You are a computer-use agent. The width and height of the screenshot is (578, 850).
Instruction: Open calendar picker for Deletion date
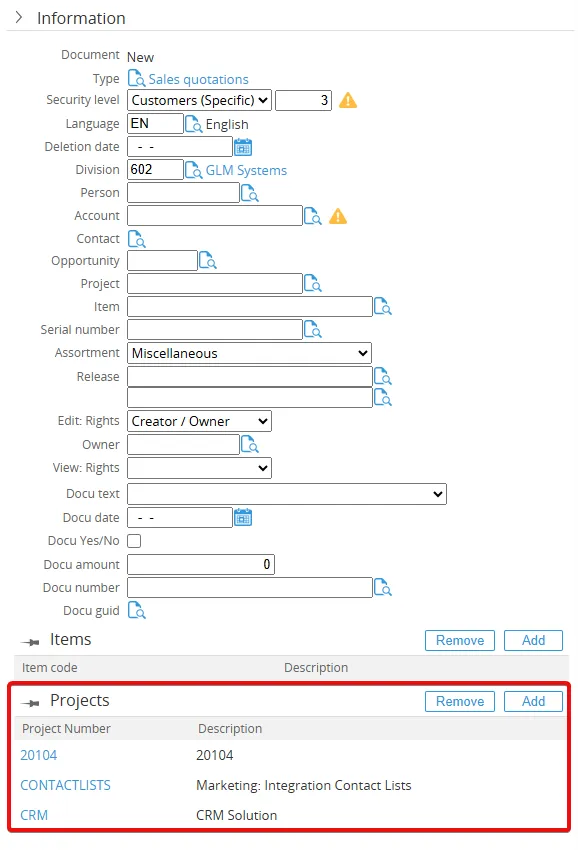(x=243, y=147)
